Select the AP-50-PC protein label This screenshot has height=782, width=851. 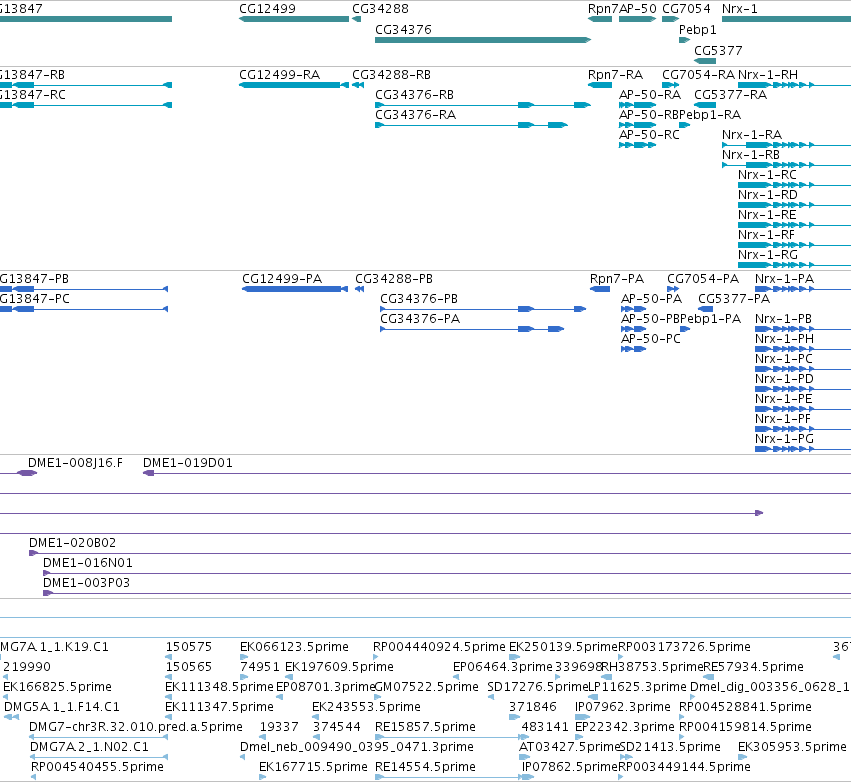[651, 339]
